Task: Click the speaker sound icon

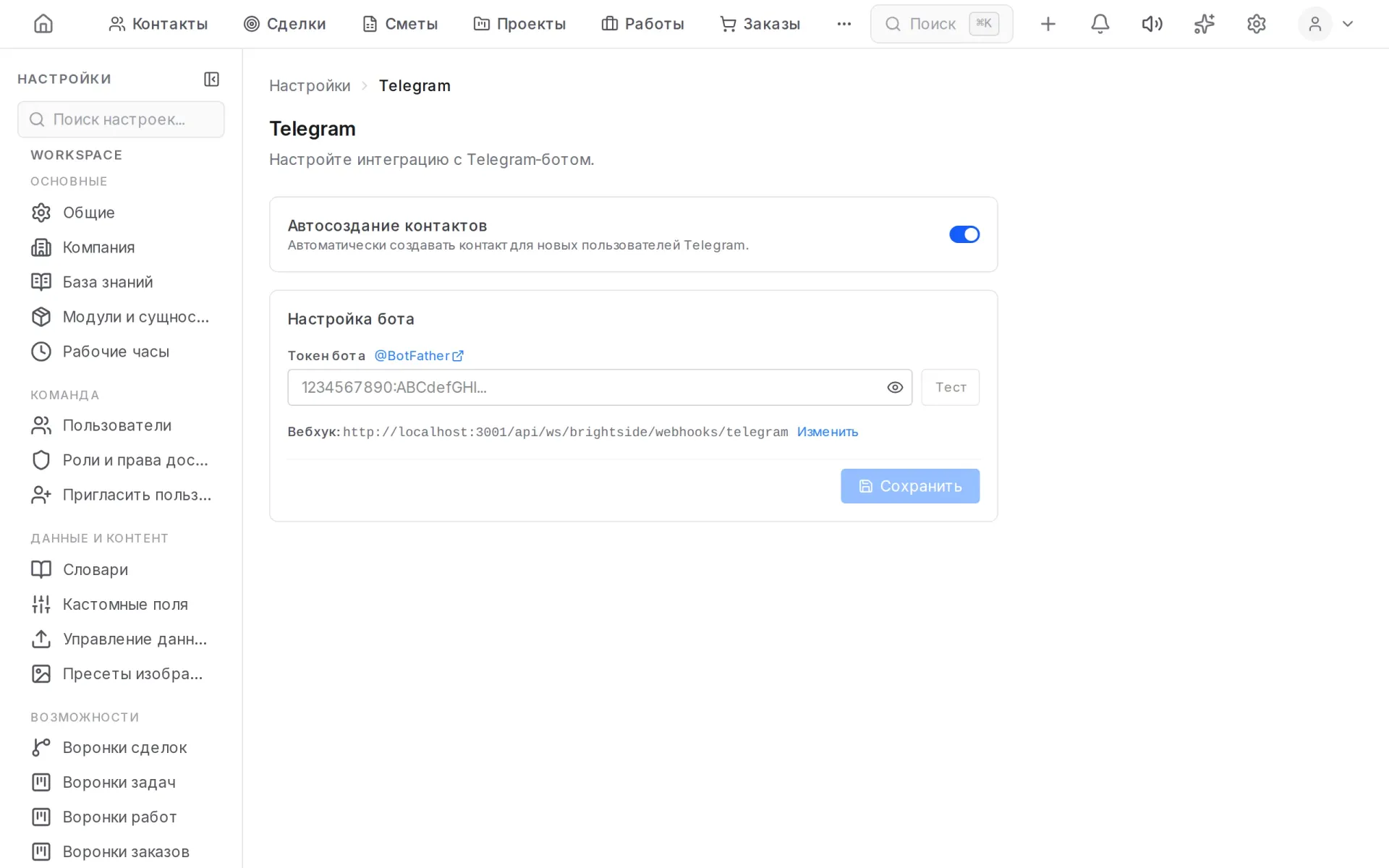Action: click(1152, 24)
